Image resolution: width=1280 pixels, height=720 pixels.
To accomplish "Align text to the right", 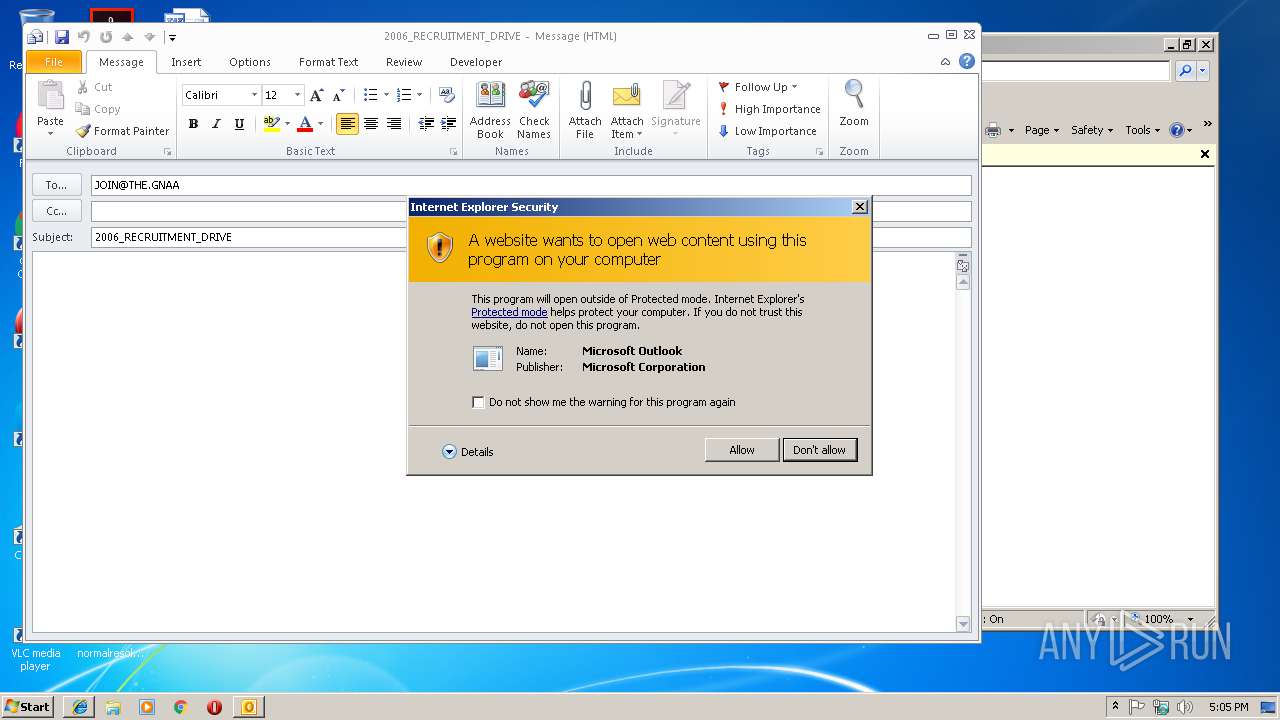I will (394, 124).
